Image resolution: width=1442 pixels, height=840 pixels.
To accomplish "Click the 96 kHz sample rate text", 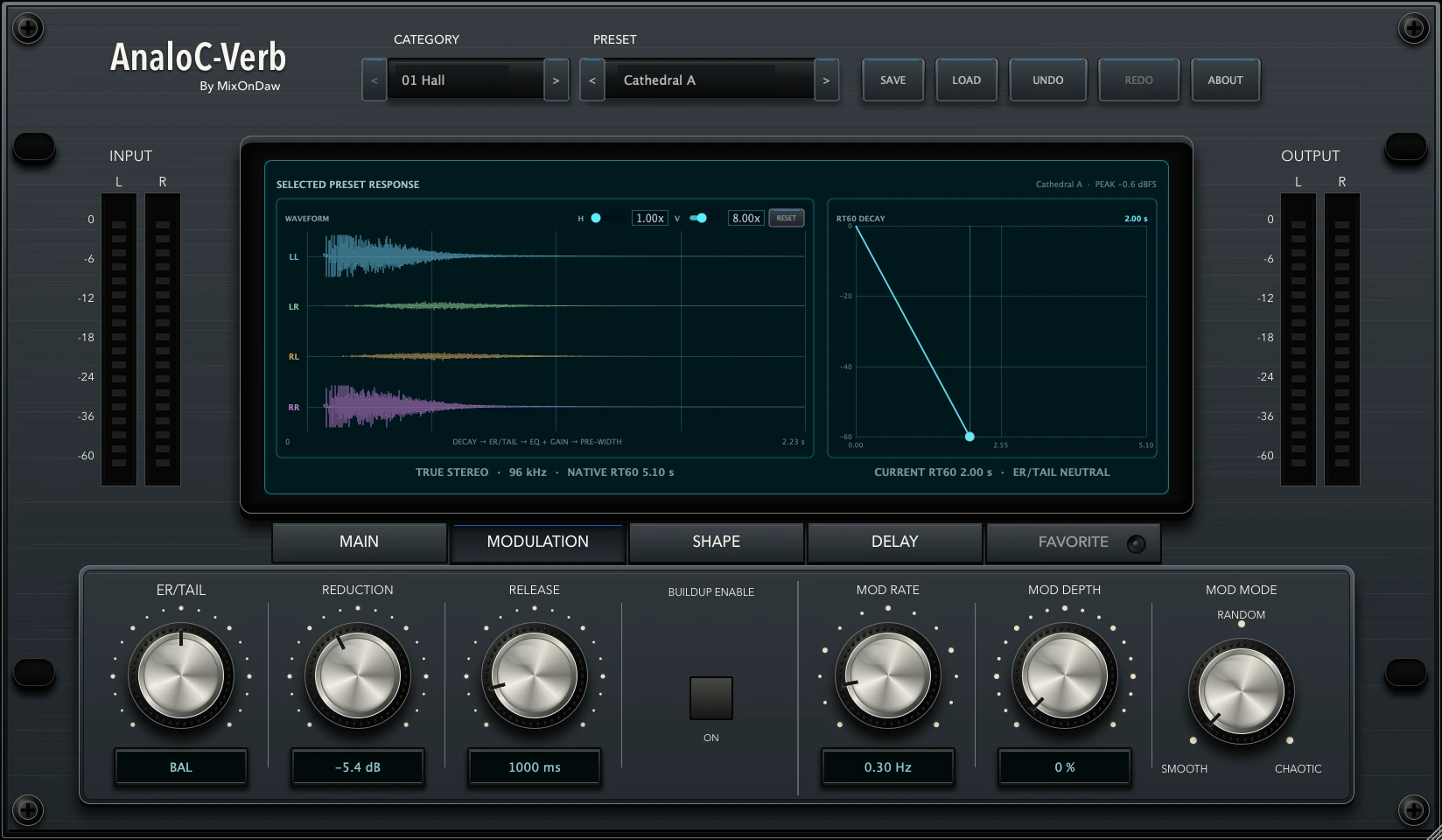I will click(528, 472).
